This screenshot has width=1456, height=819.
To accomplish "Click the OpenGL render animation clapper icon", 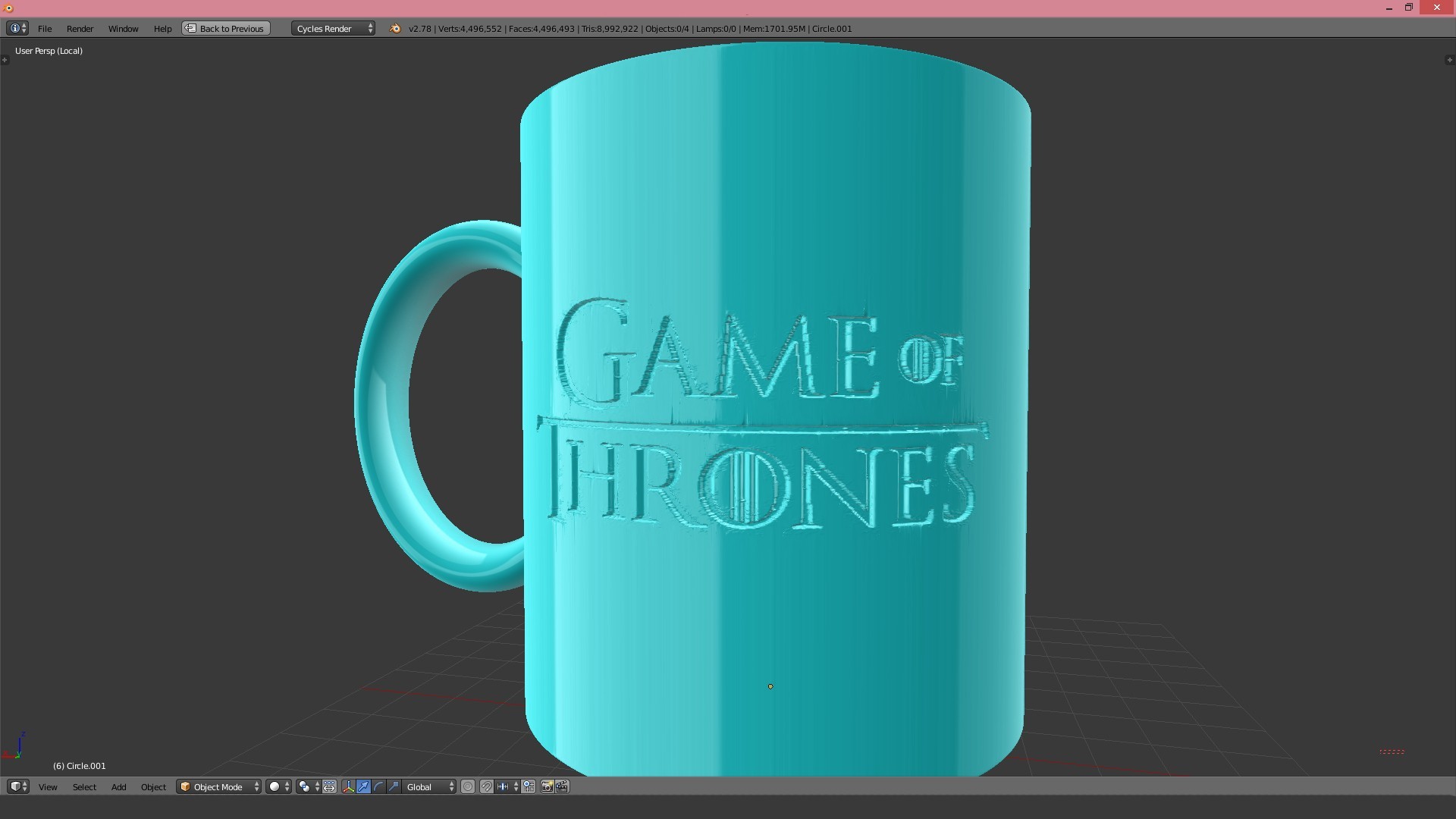I will click(x=563, y=786).
